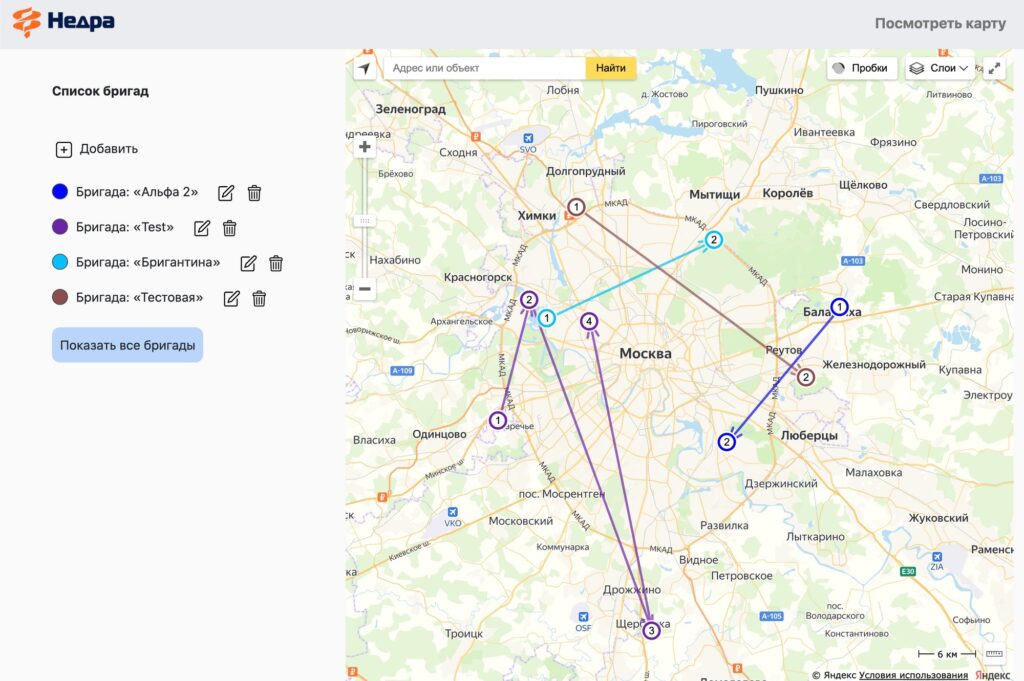Click the SVO airport icon
Screen dimensions: 1024x681
[528, 138]
